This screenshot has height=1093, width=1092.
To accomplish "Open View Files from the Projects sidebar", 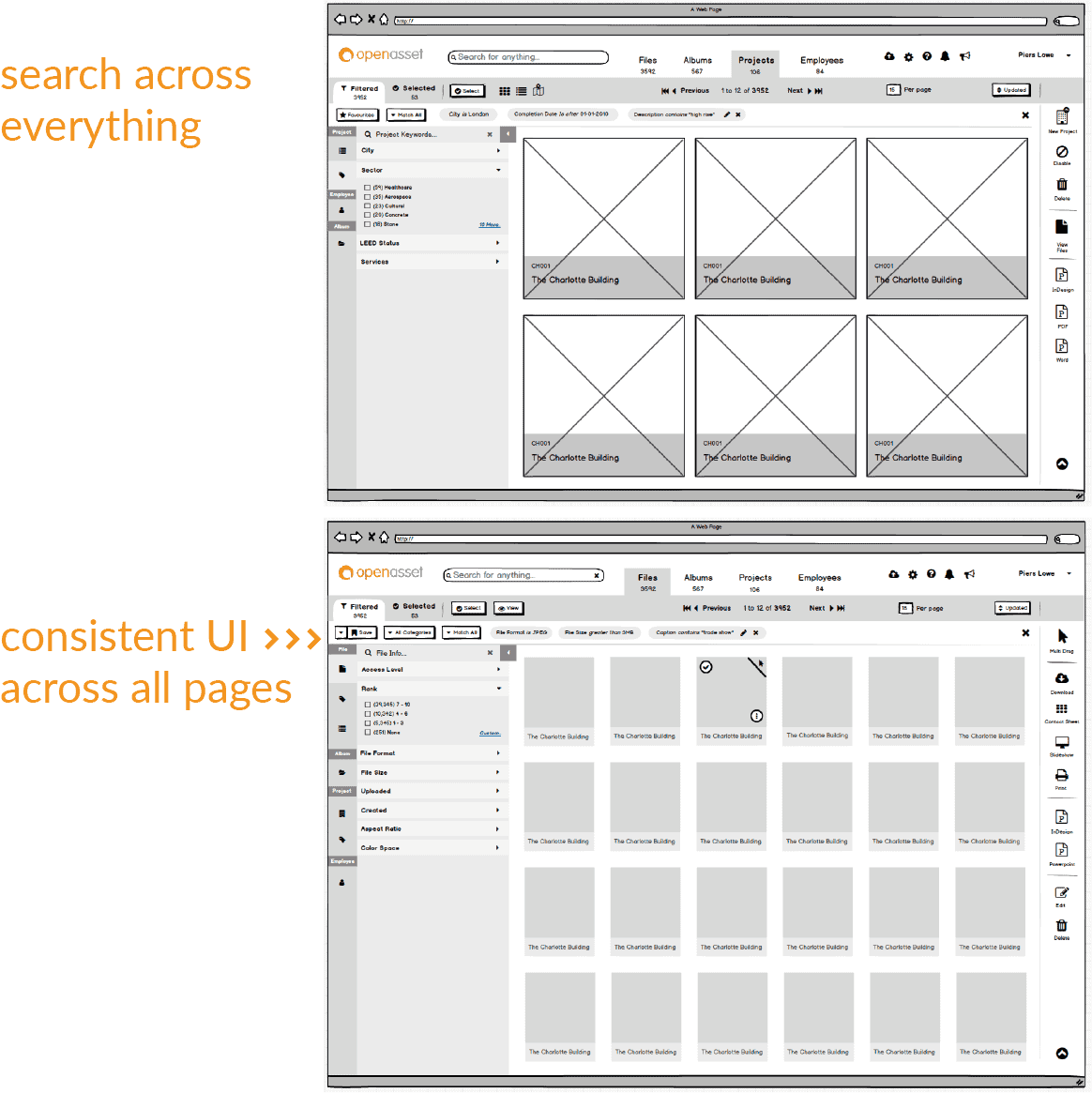I will click(1062, 228).
